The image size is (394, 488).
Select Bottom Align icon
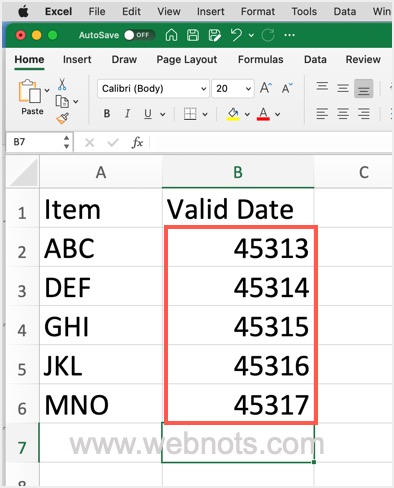(x=363, y=88)
